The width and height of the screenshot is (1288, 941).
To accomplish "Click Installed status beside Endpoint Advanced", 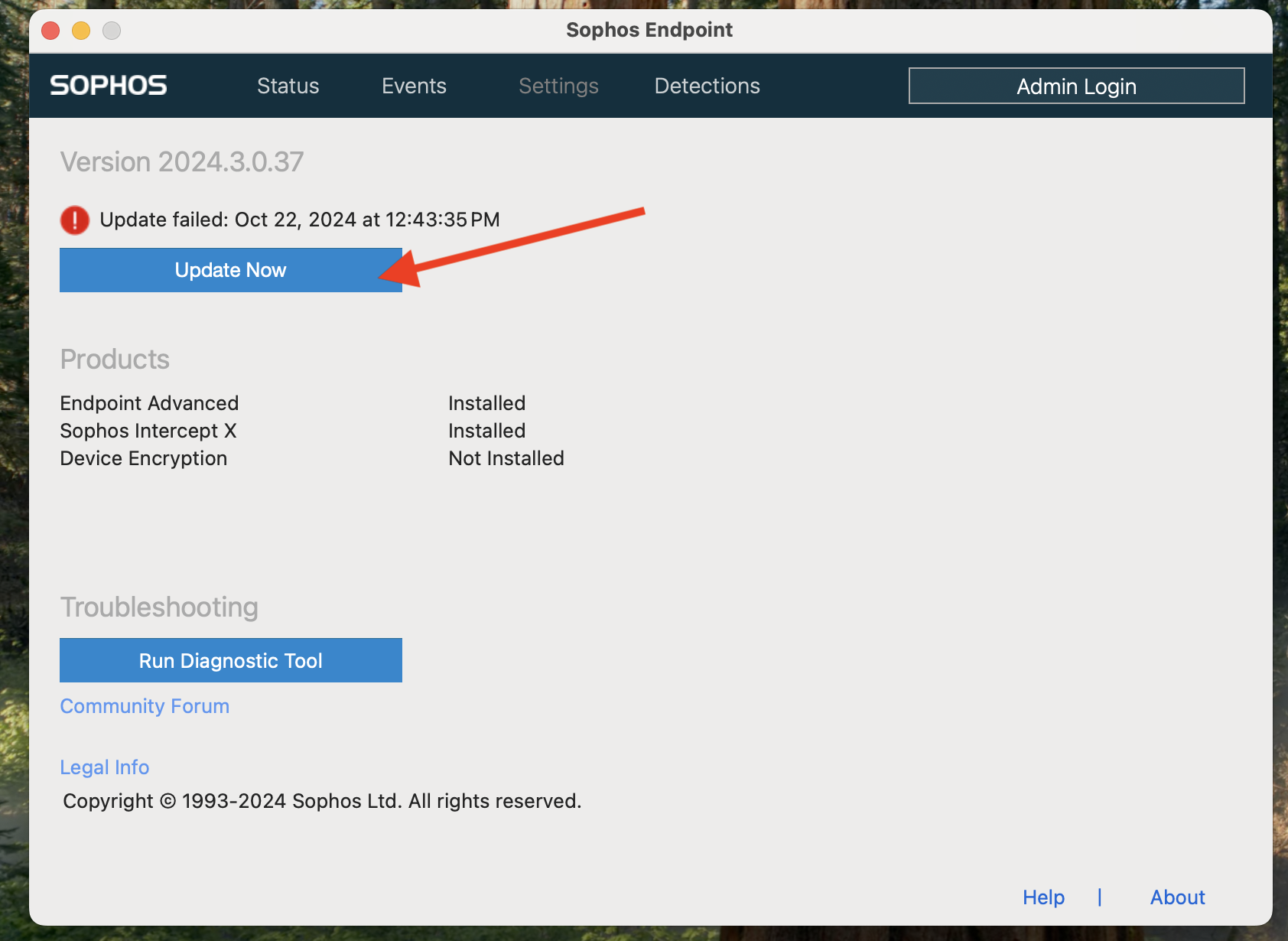I will click(x=486, y=403).
